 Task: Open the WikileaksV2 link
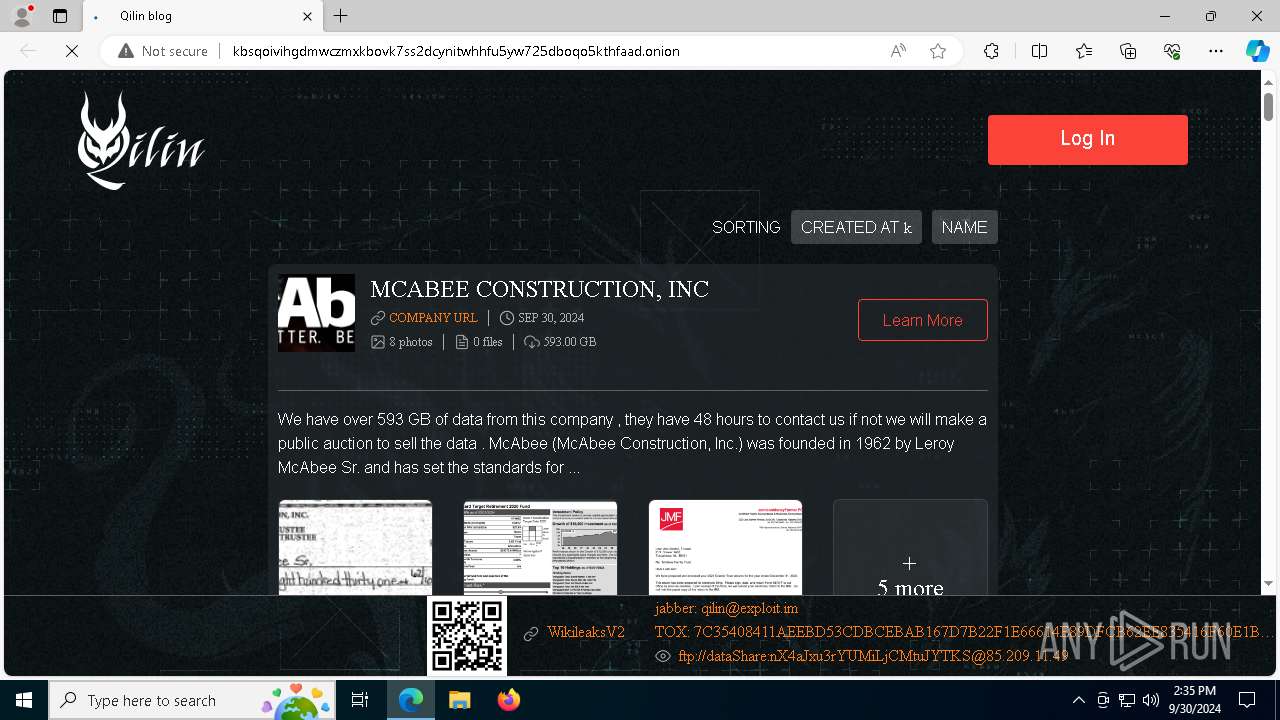pyautogui.click(x=586, y=633)
